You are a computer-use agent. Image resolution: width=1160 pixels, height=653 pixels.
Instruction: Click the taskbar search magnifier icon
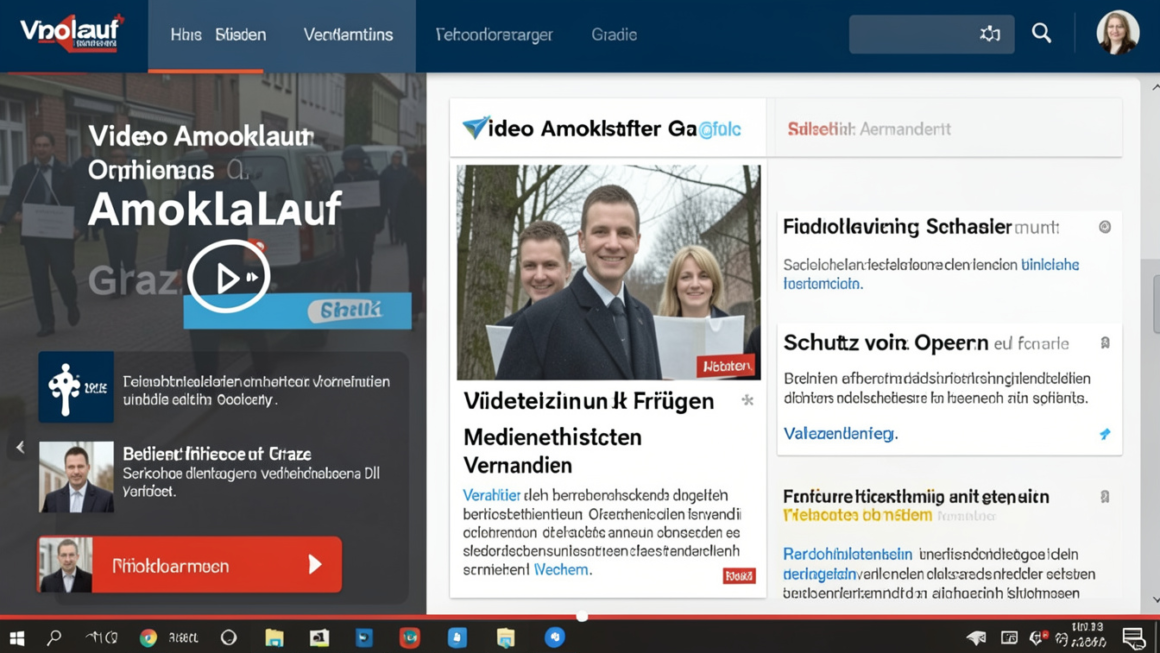(x=54, y=637)
